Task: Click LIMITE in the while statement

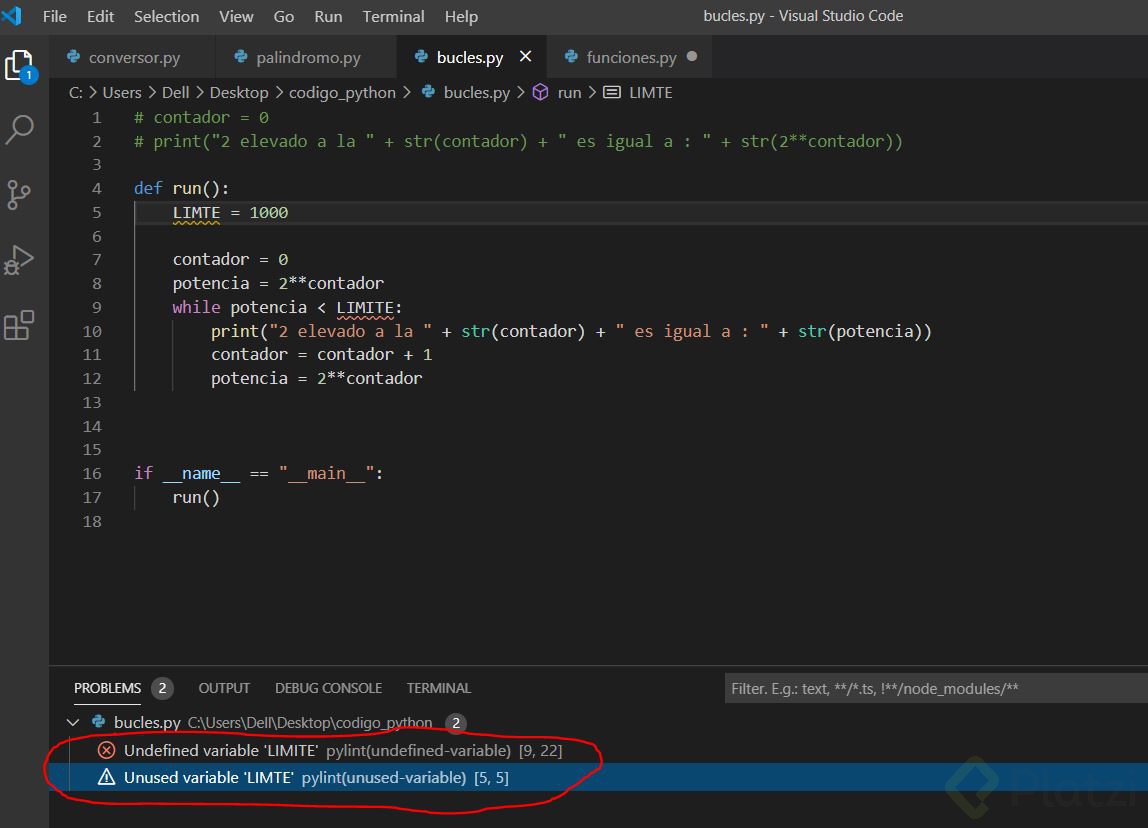Action: tap(365, 307)
